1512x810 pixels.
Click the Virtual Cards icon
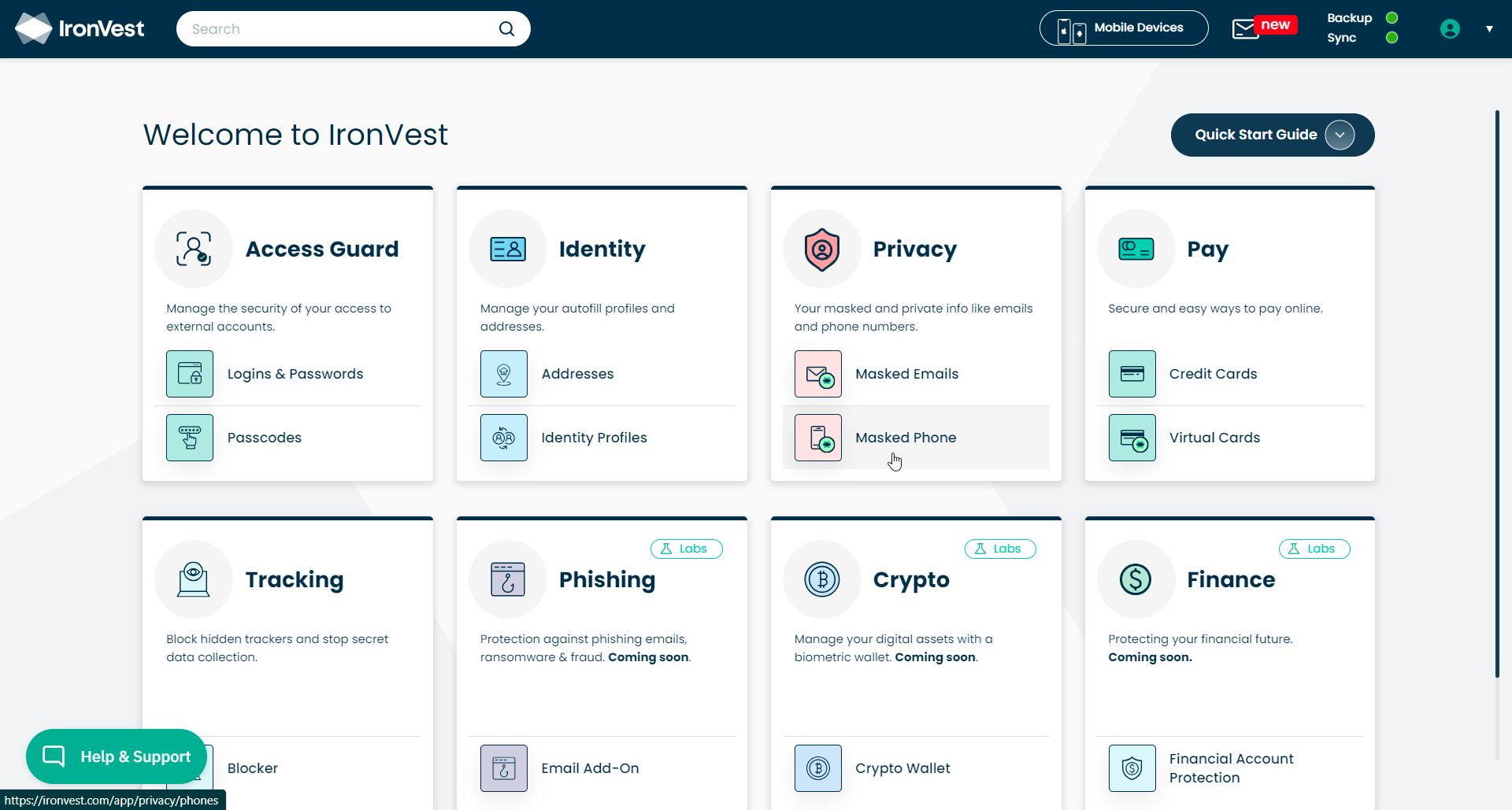(x=1132, y=438)
